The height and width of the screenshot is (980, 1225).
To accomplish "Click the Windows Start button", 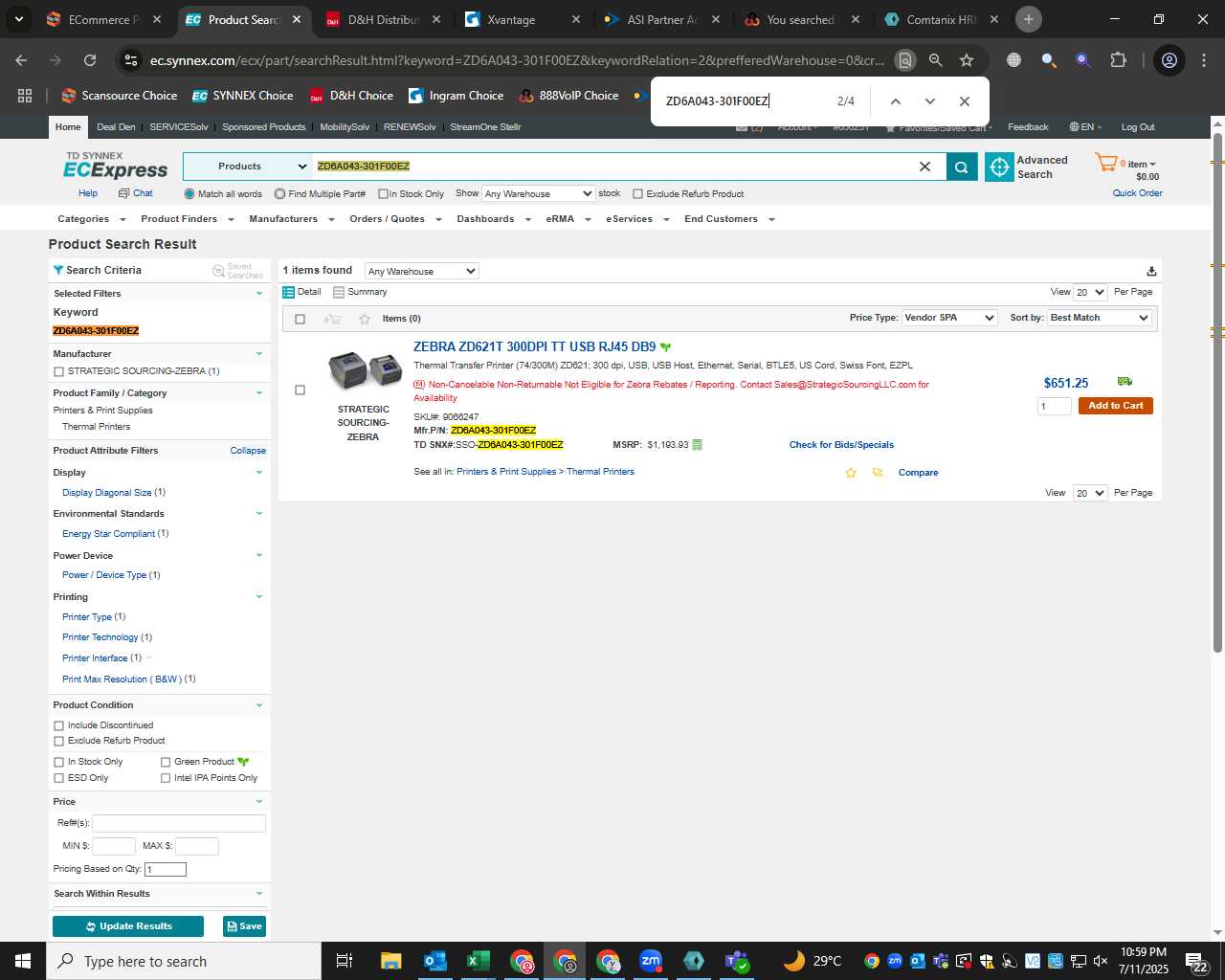I will pyautogui.click(x=23, y=961).
